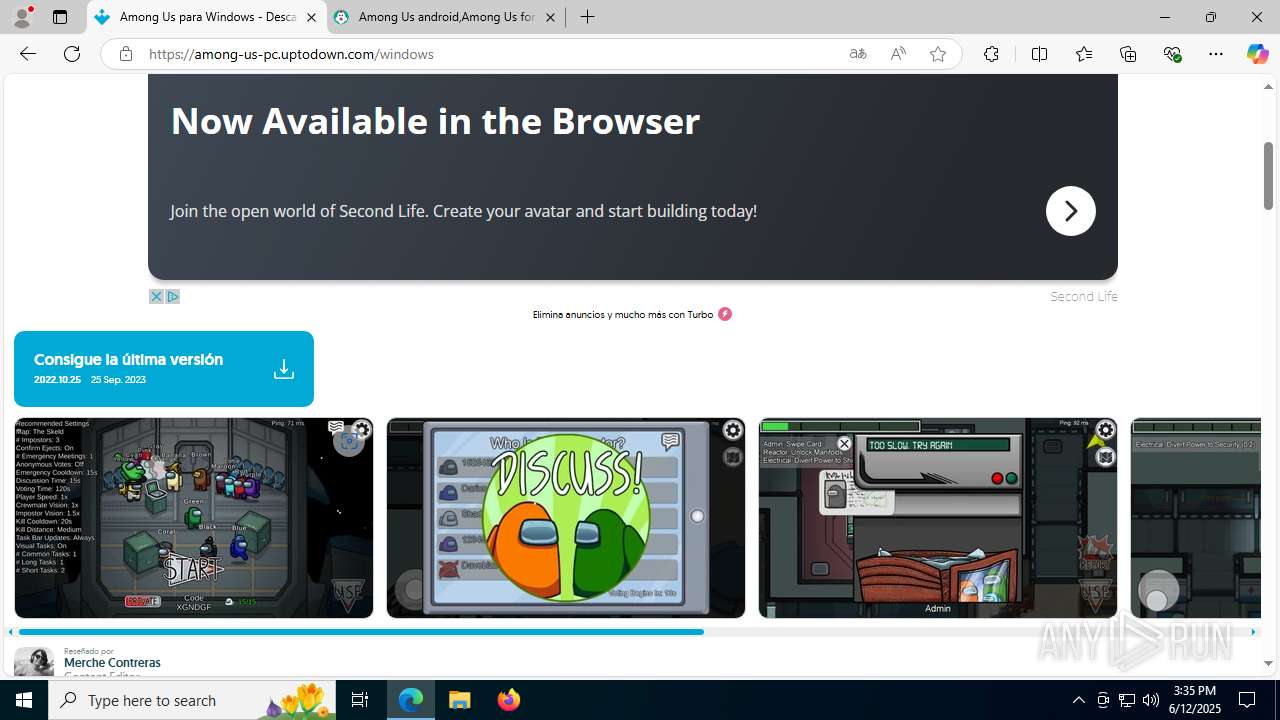Click 'Now Available in the Browser' headline
This screenshot has width=1280, height=720.
pyautogui.click(x=435, y=121)
